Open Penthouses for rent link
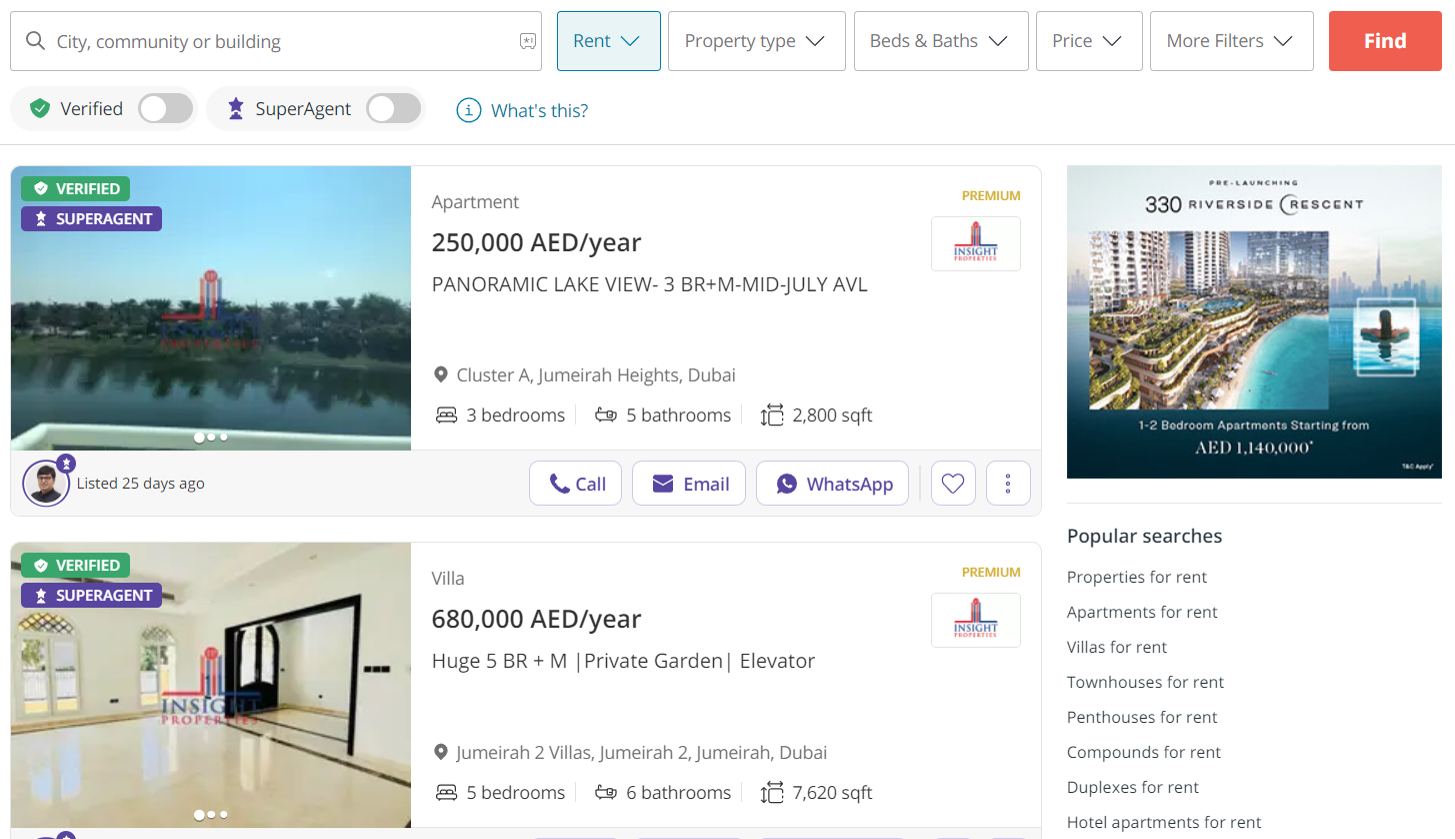Image resolution: width=1455 pixels, height=839 pixels. click(x=1142, y=717)
